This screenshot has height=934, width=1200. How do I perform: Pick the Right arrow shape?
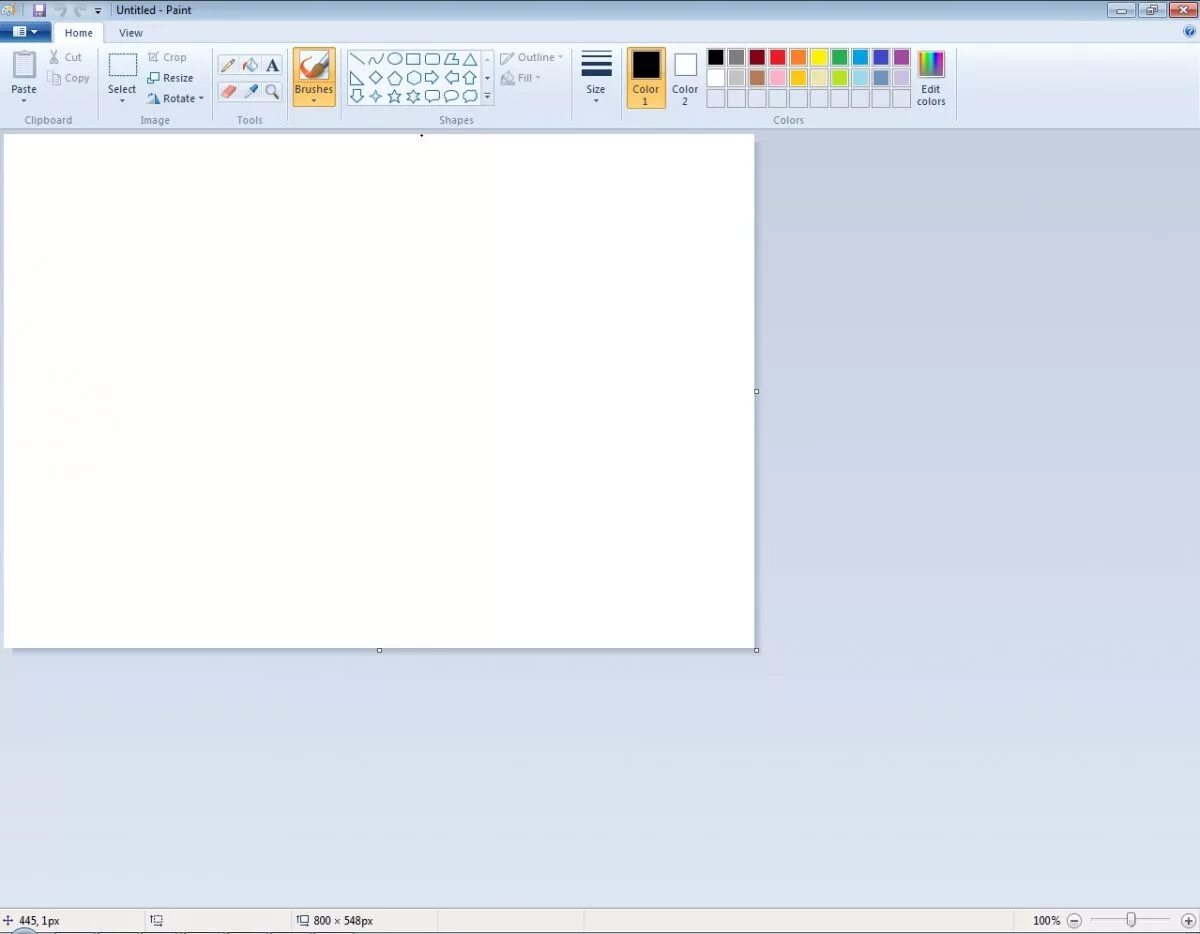[x=432, y=78]
